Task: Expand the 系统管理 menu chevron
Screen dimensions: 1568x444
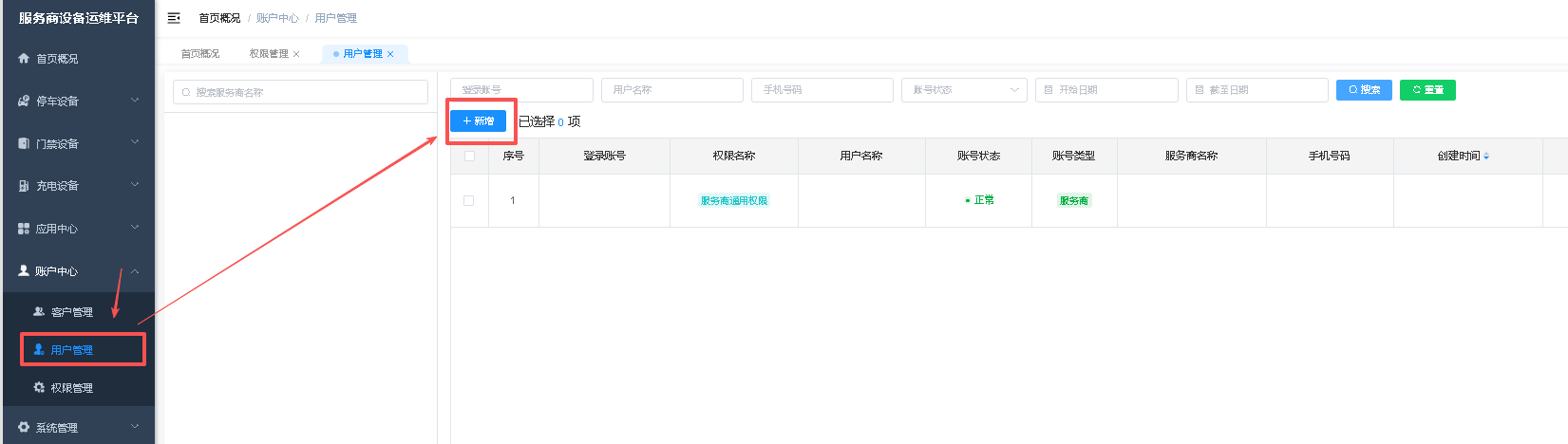Action: pyautogui.click(x=135, y=427)
